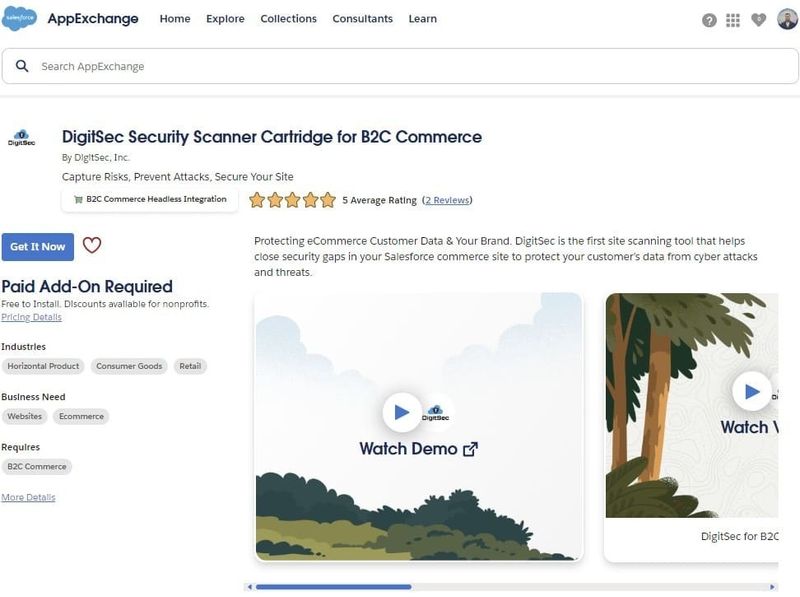Open the help question mark icon
This screenshot has height=597, width=800.
(x=709, y=20)
